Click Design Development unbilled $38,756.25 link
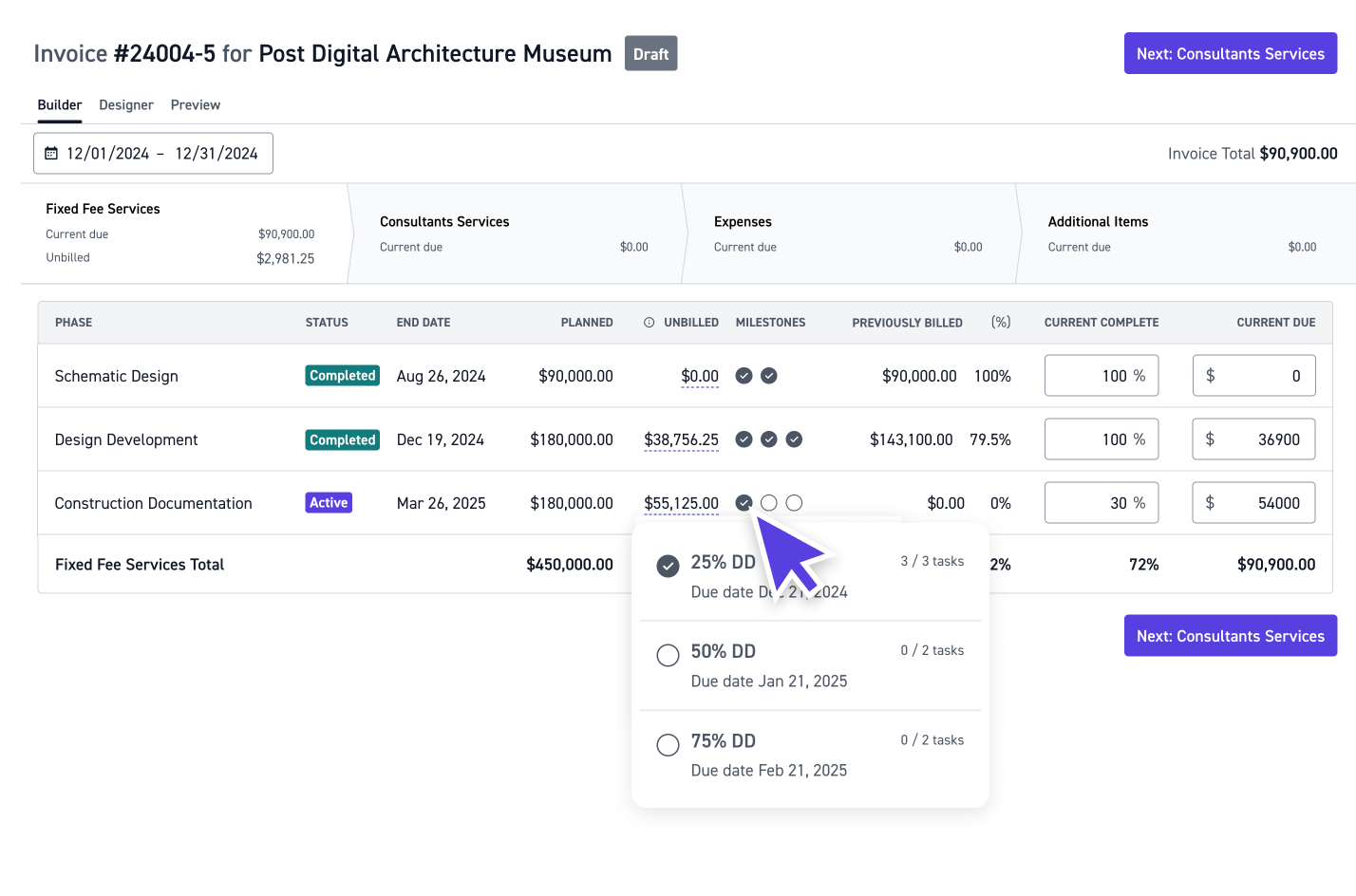1356x896 pixels. point(682,440)
